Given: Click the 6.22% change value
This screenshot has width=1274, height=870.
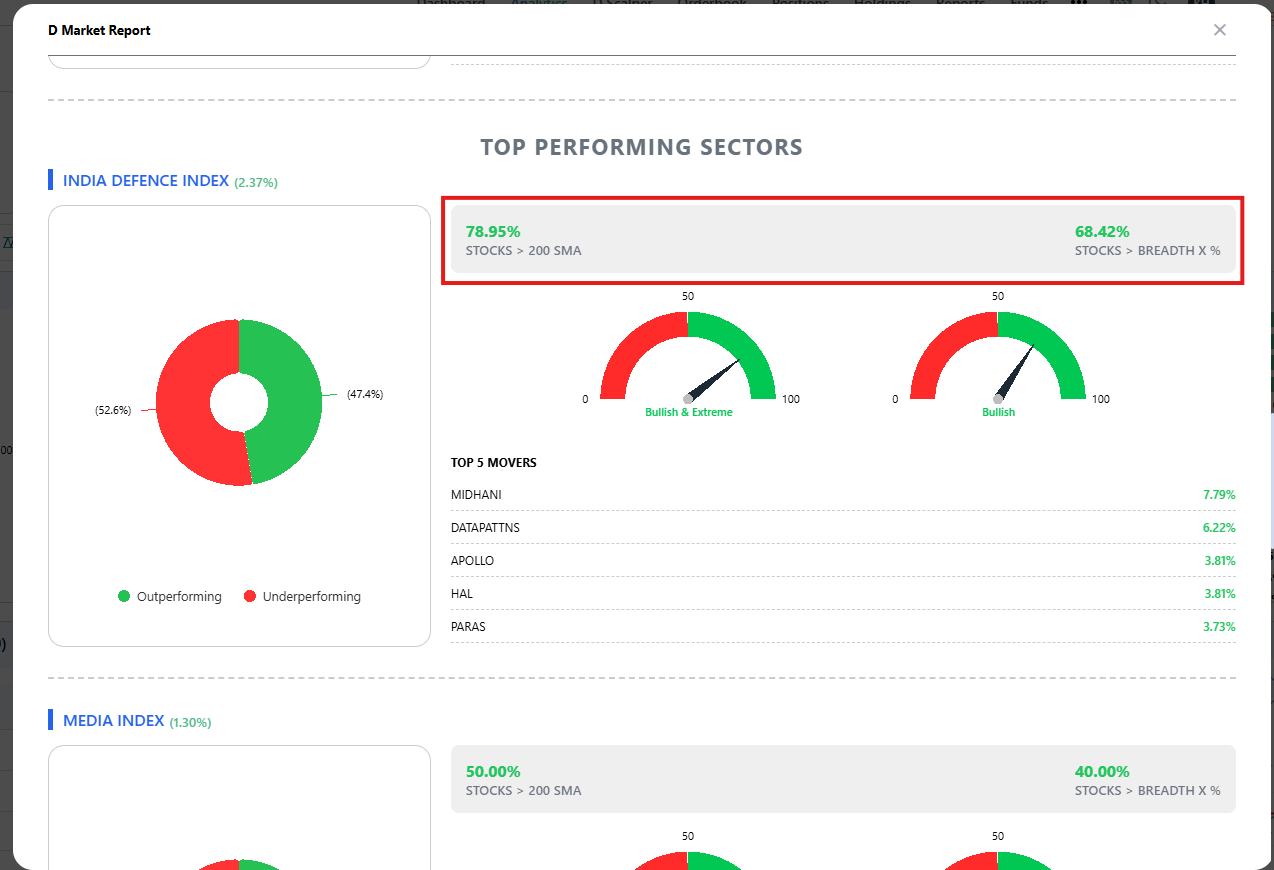Looking at the screenshot, I should 1219,528.
